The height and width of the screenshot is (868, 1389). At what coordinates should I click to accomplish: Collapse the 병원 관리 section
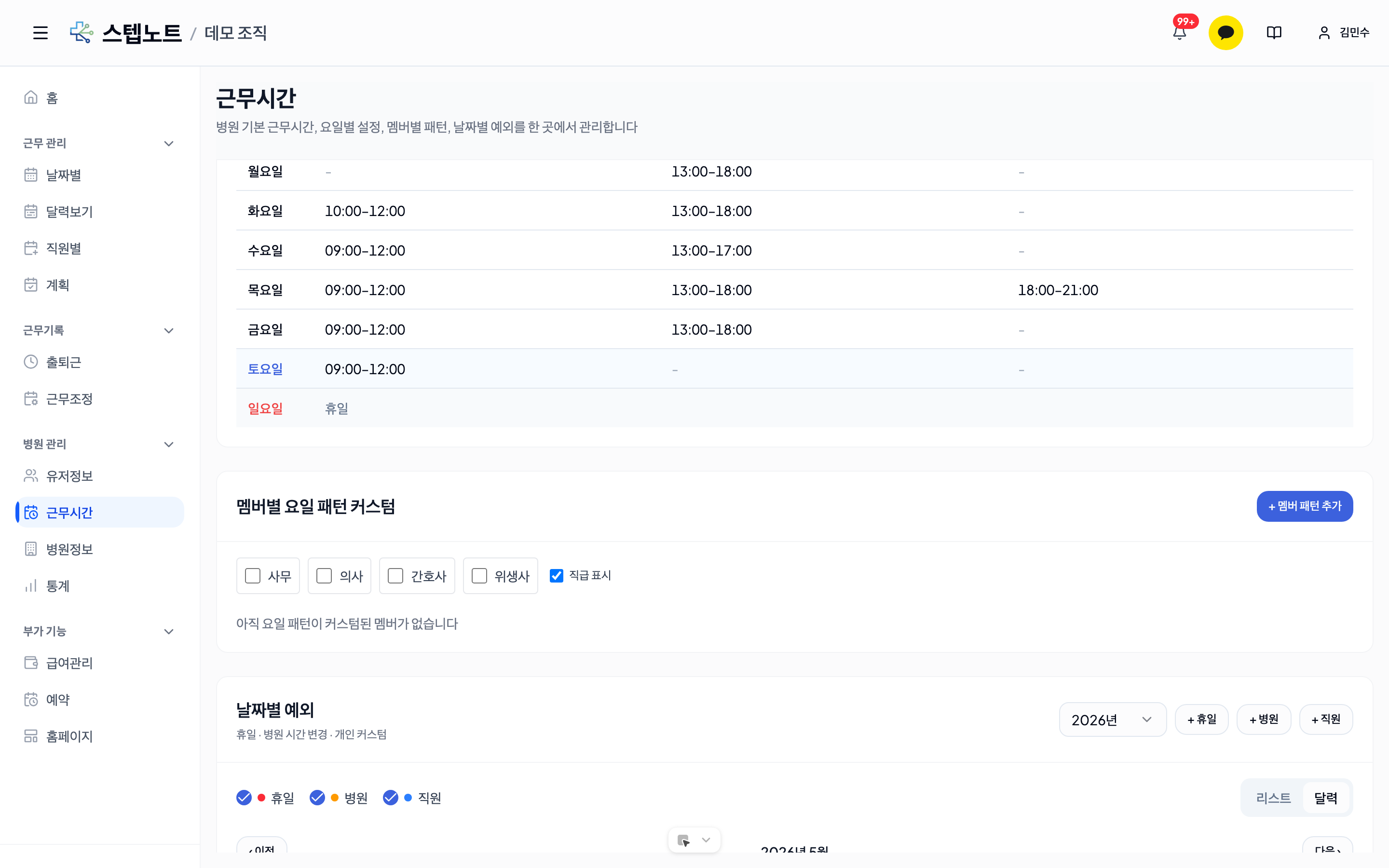tap(169, 444)
